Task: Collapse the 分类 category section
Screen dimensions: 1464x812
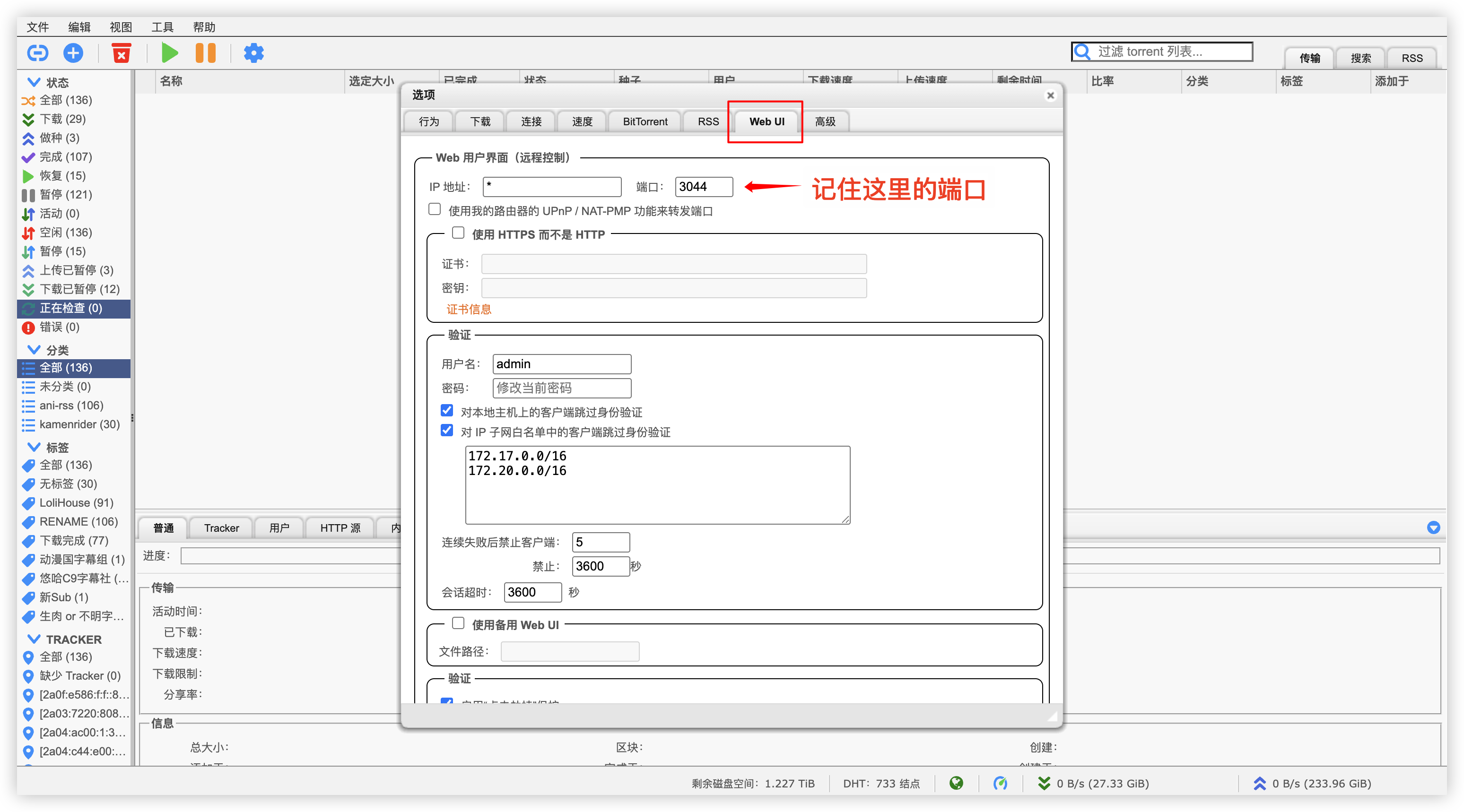Action: pyautogui.click(x=34, y=349)
